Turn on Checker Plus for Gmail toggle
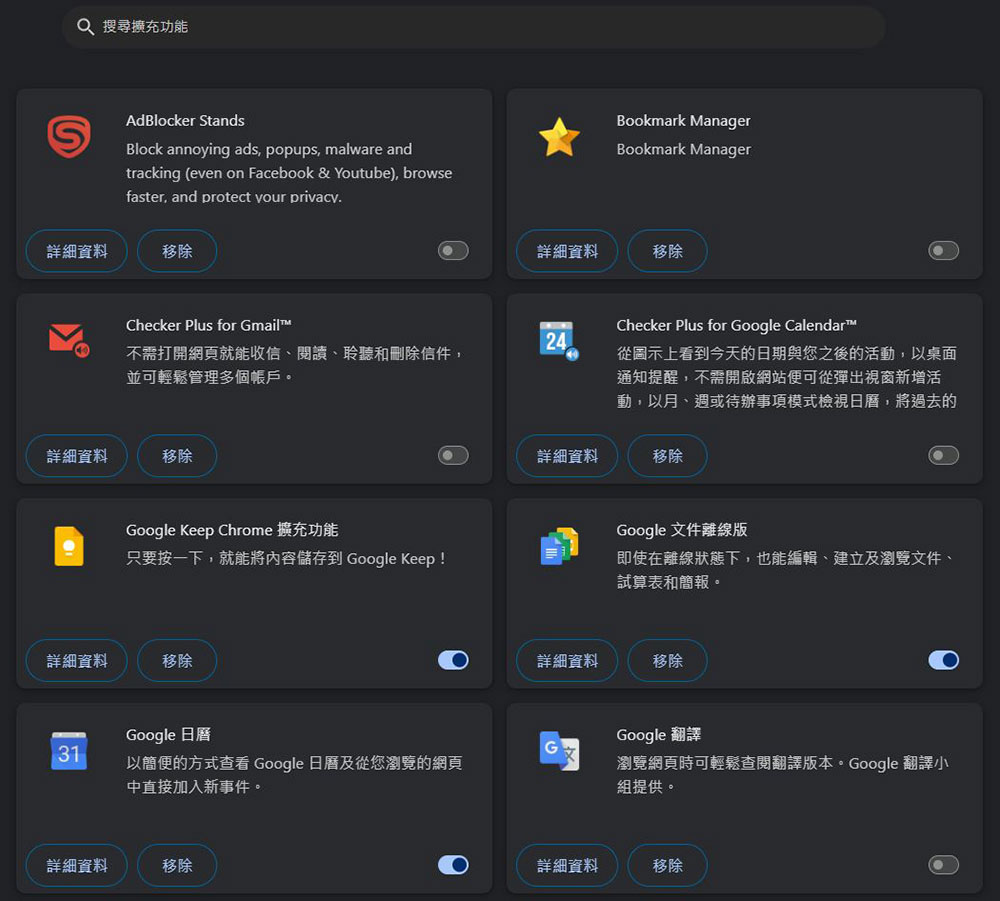1000x901 pixels. (x=453, y=456)
